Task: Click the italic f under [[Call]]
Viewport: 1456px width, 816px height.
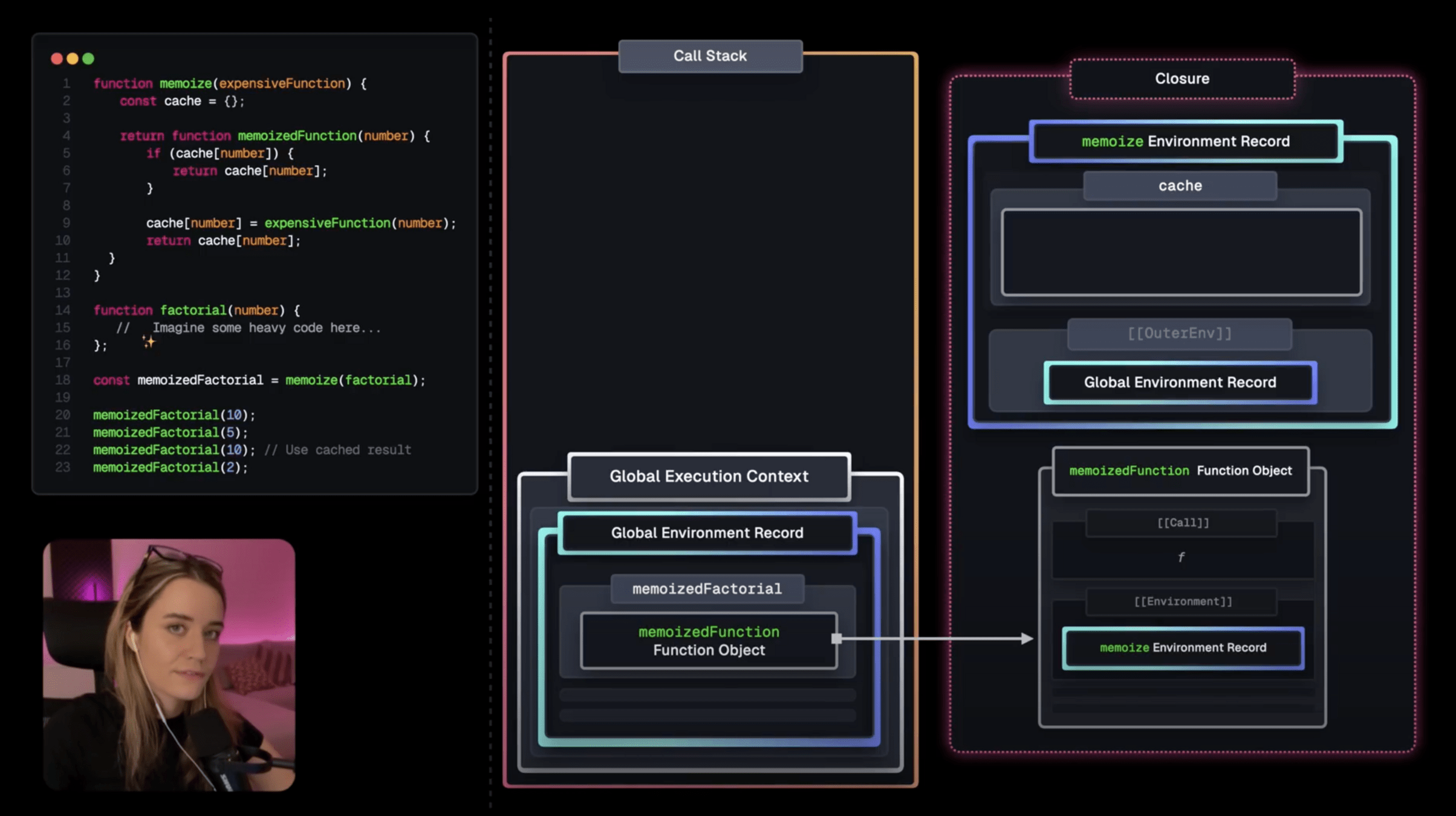Action: [x=1181, y=557]
